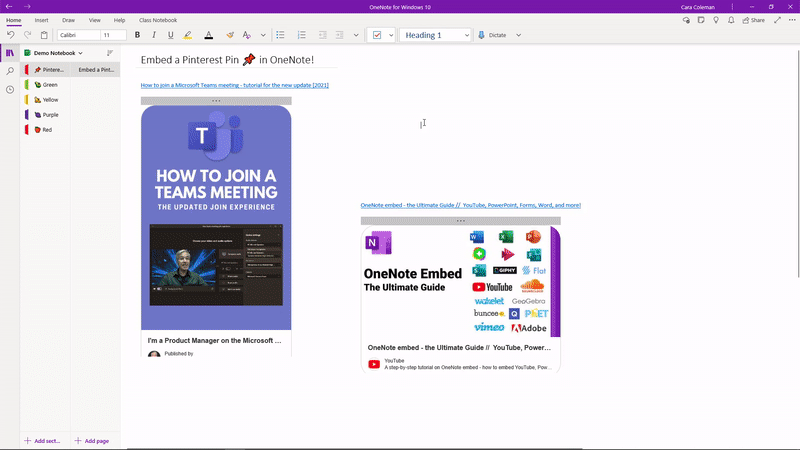Click the clipboard Paste icon
This screenshot has width=800, height=450.
[44, 35]
